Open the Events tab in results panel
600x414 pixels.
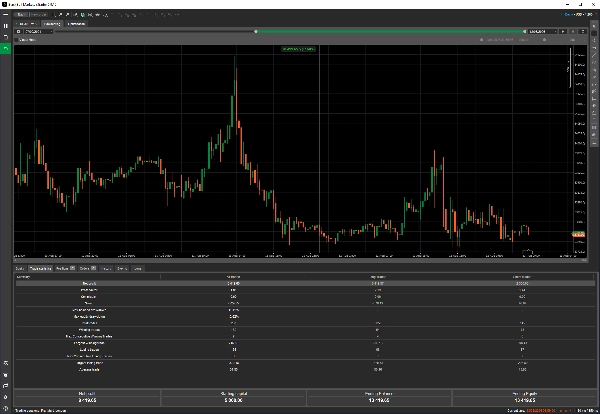[x=122, y=269]
